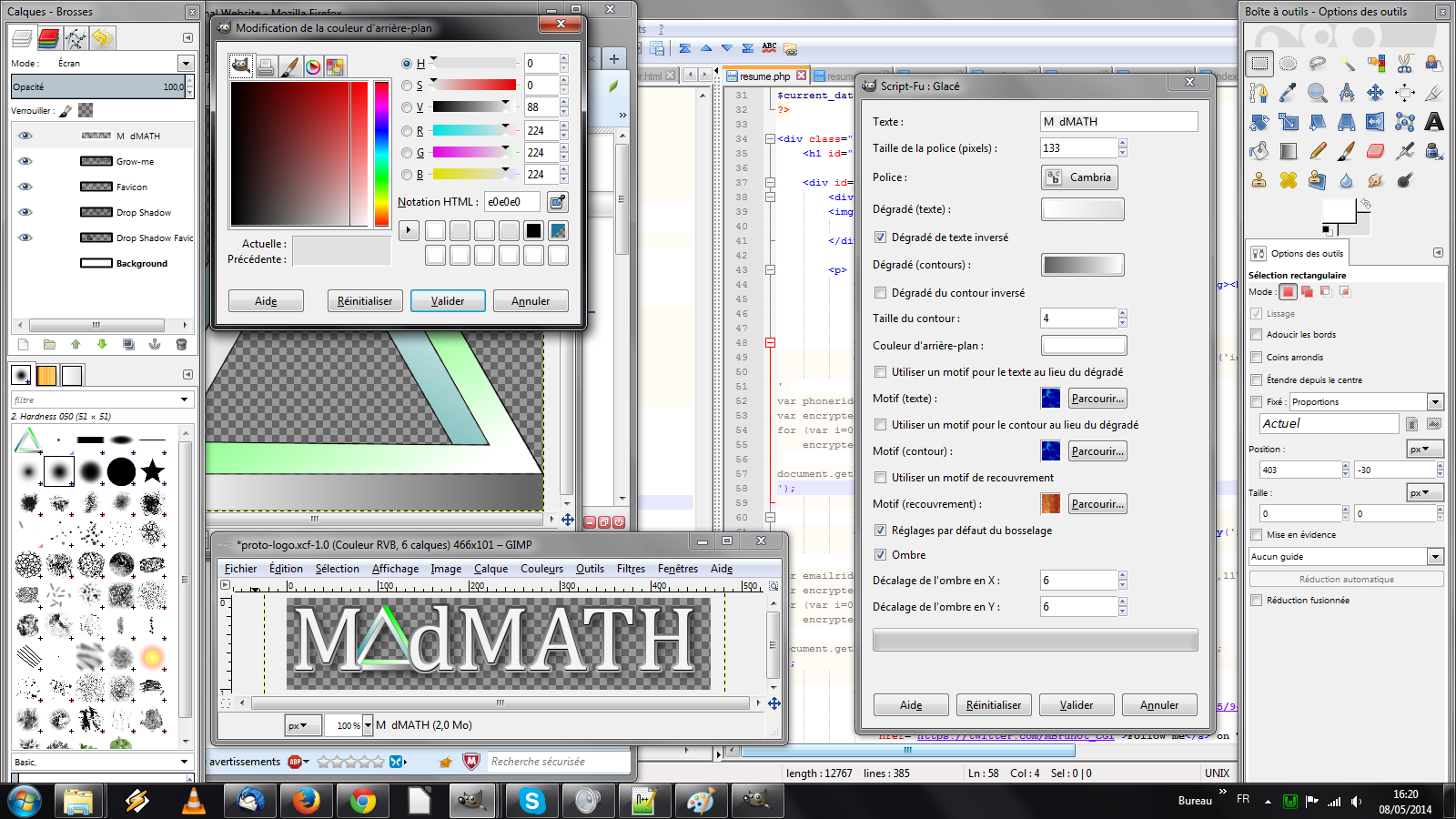The image size is (1456, 819).
Task: Open the layer Mode dropdown
Action: point(186,64)
